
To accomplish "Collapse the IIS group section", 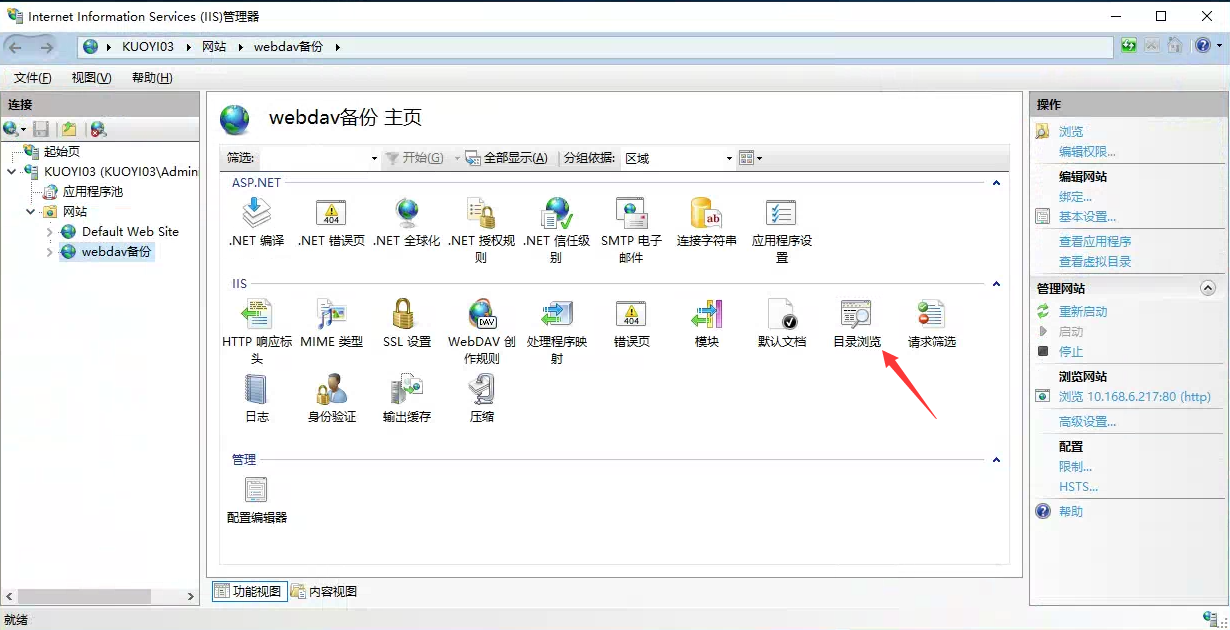I will click(996, 284).
